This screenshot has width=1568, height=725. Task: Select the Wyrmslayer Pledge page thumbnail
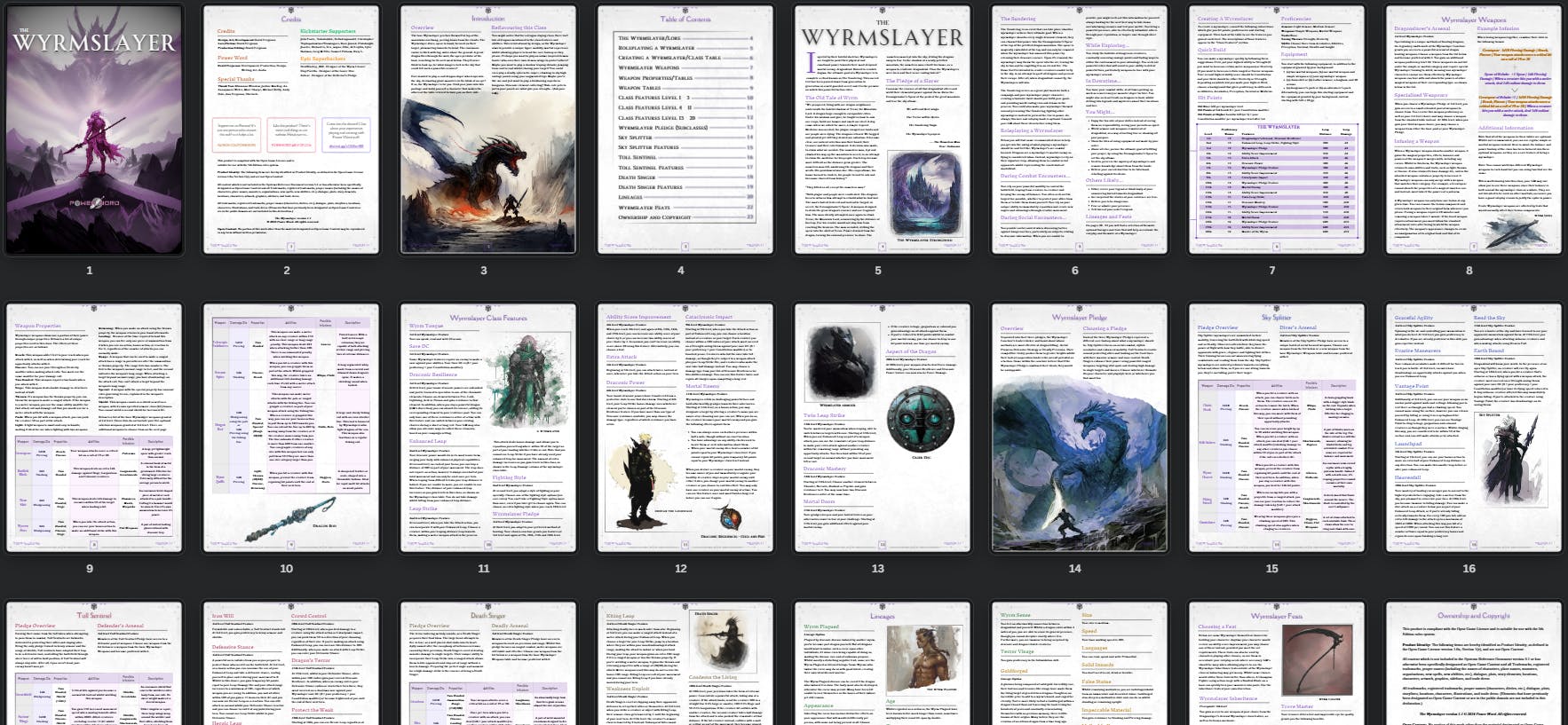click(x=1080, y=428)
